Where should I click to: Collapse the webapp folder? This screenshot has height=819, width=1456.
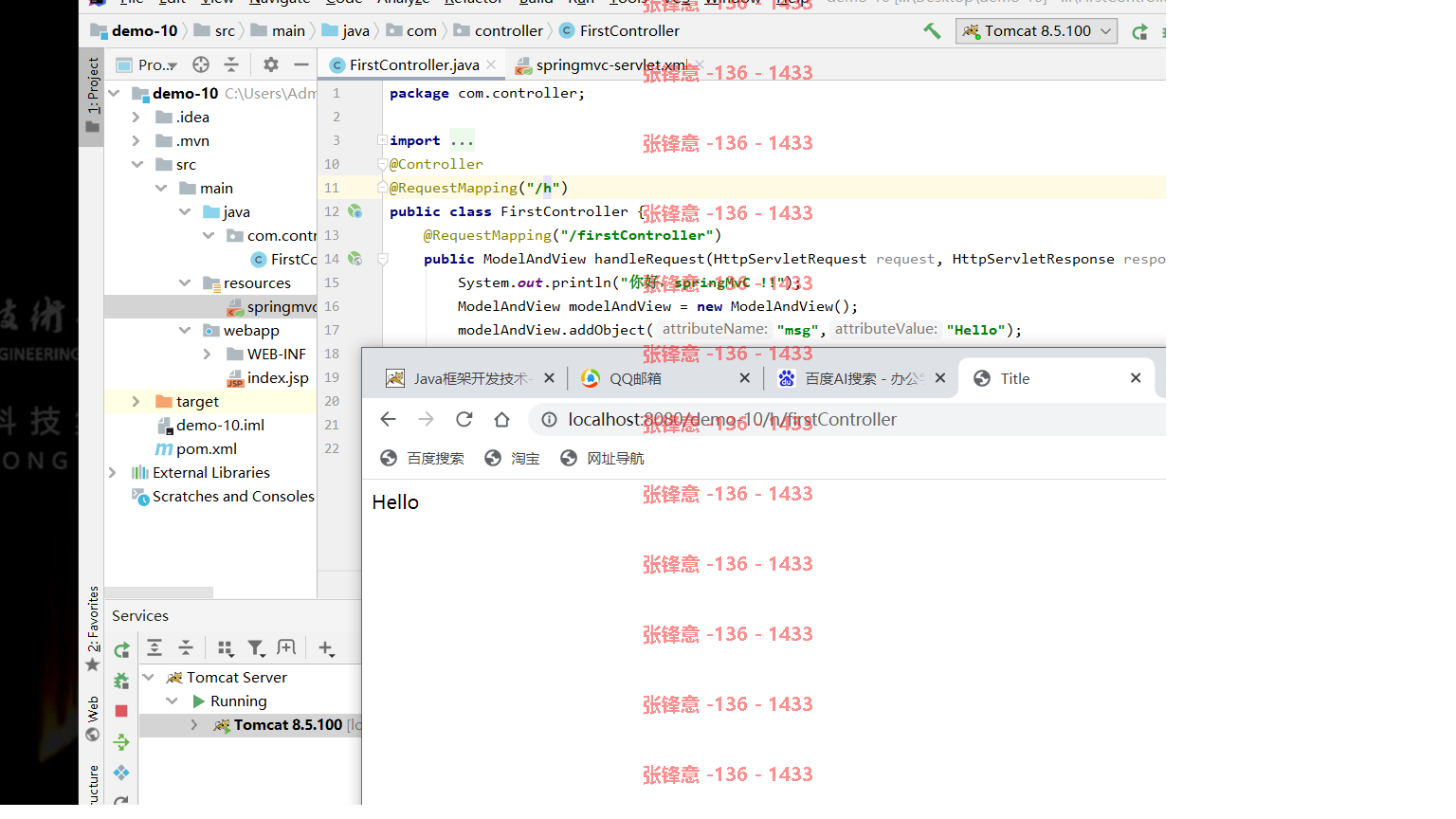tap(185, 330)
